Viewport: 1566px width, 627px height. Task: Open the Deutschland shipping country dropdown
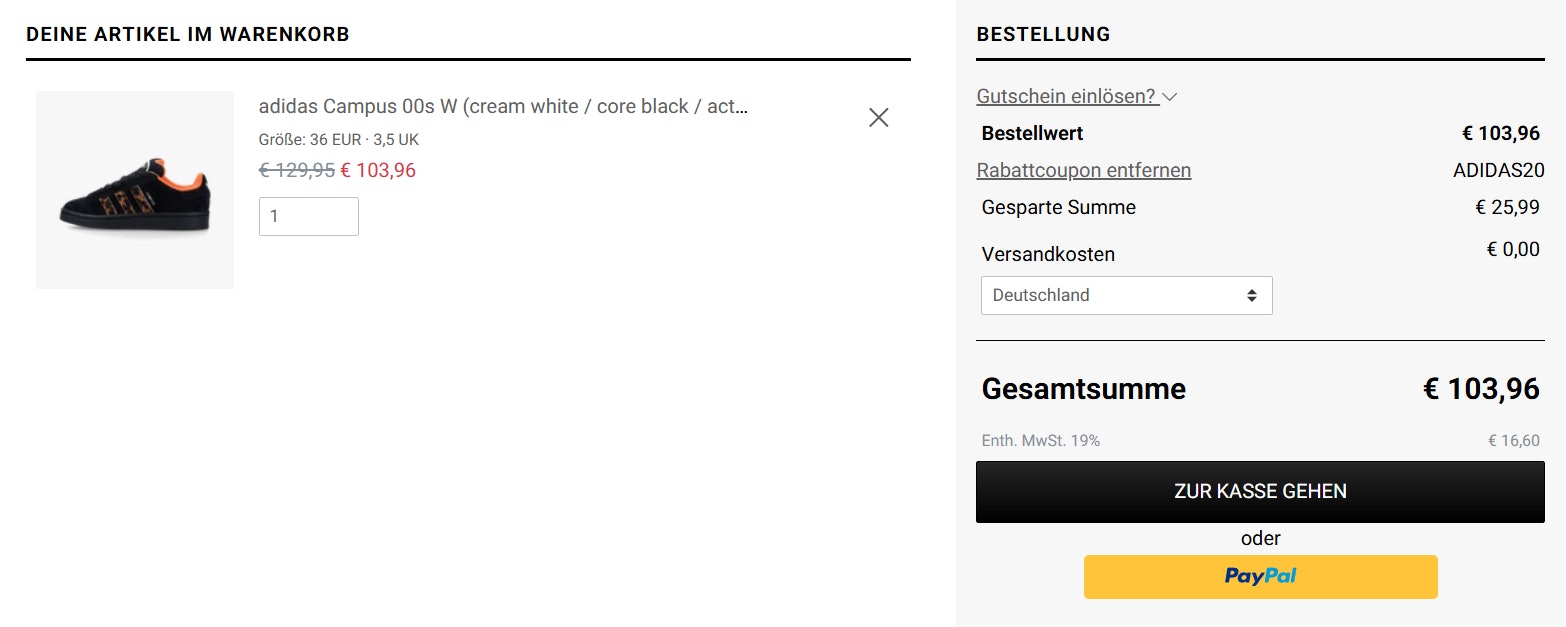click(1125, 296)
